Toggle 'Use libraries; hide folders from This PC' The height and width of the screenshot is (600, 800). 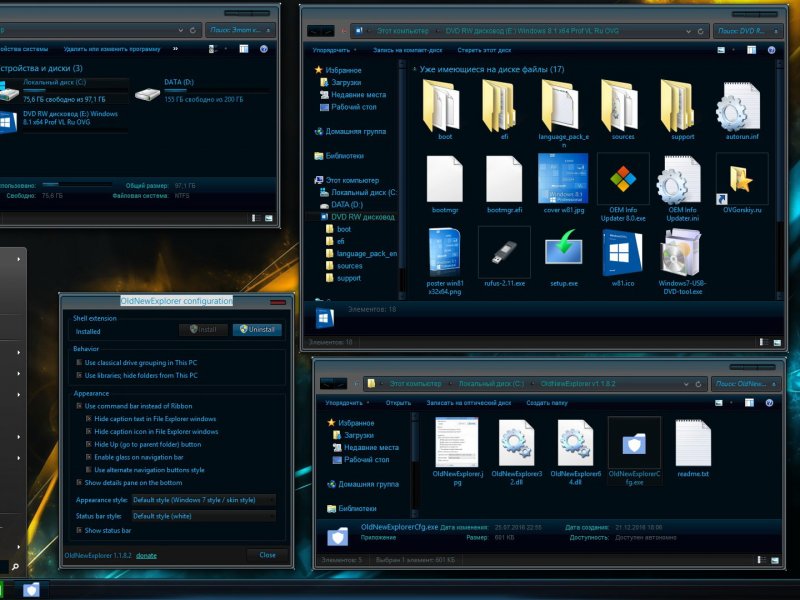point(79,375)
